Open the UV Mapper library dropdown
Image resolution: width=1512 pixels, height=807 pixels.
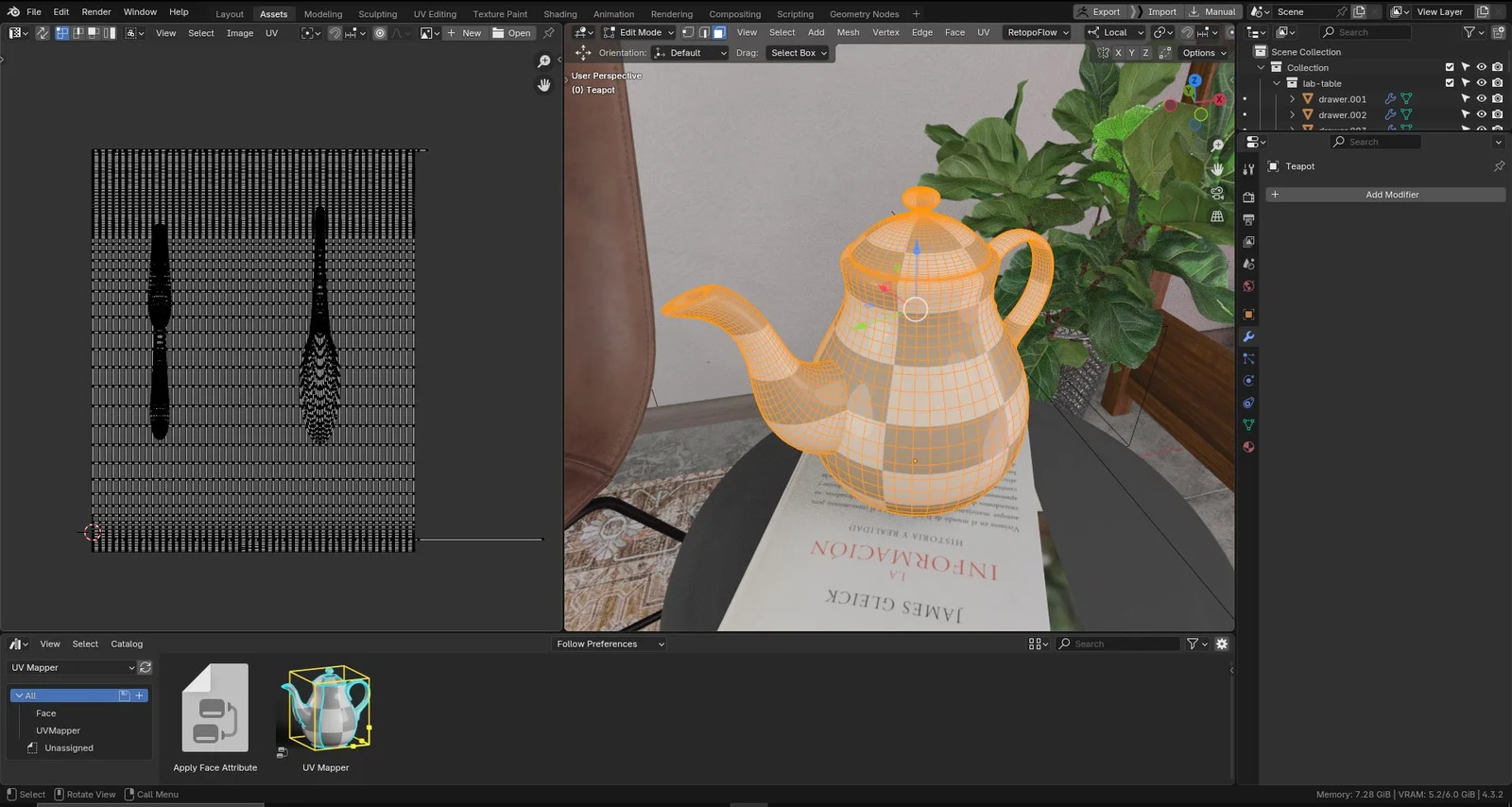[x=73, y=667]
